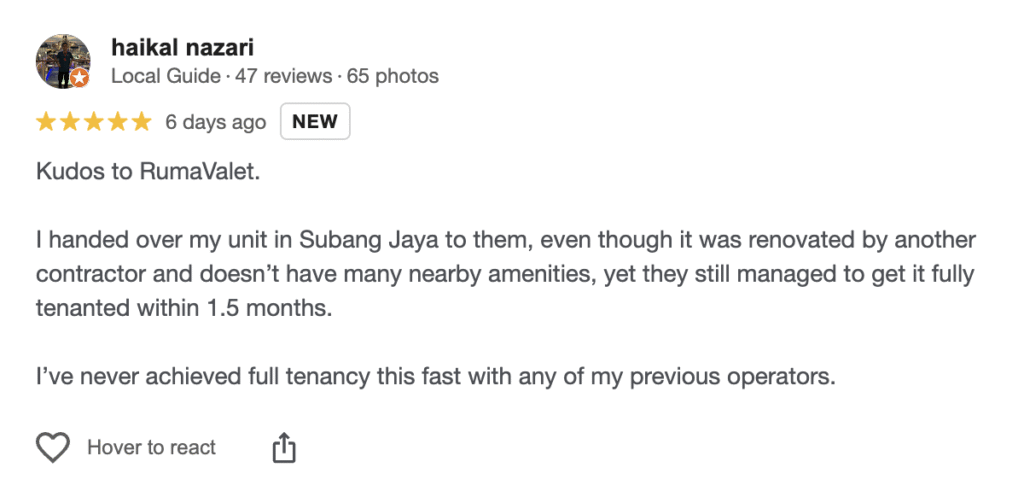Image resolution: width=1024 pixels, height=485 pixels.
Task: Click the fifth yellow rating star
Action: point(141,122)
